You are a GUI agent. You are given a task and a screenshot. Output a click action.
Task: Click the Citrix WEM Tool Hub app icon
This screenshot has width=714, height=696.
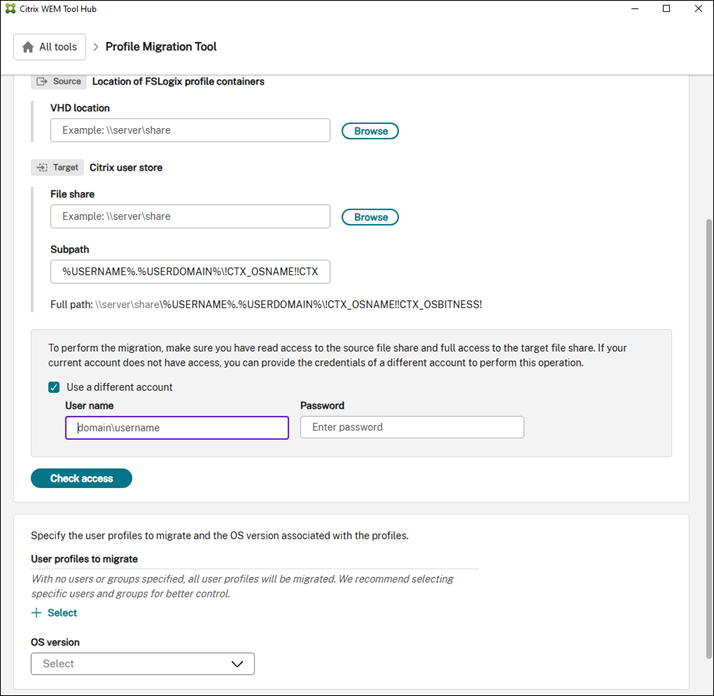(x=11, y=8)
